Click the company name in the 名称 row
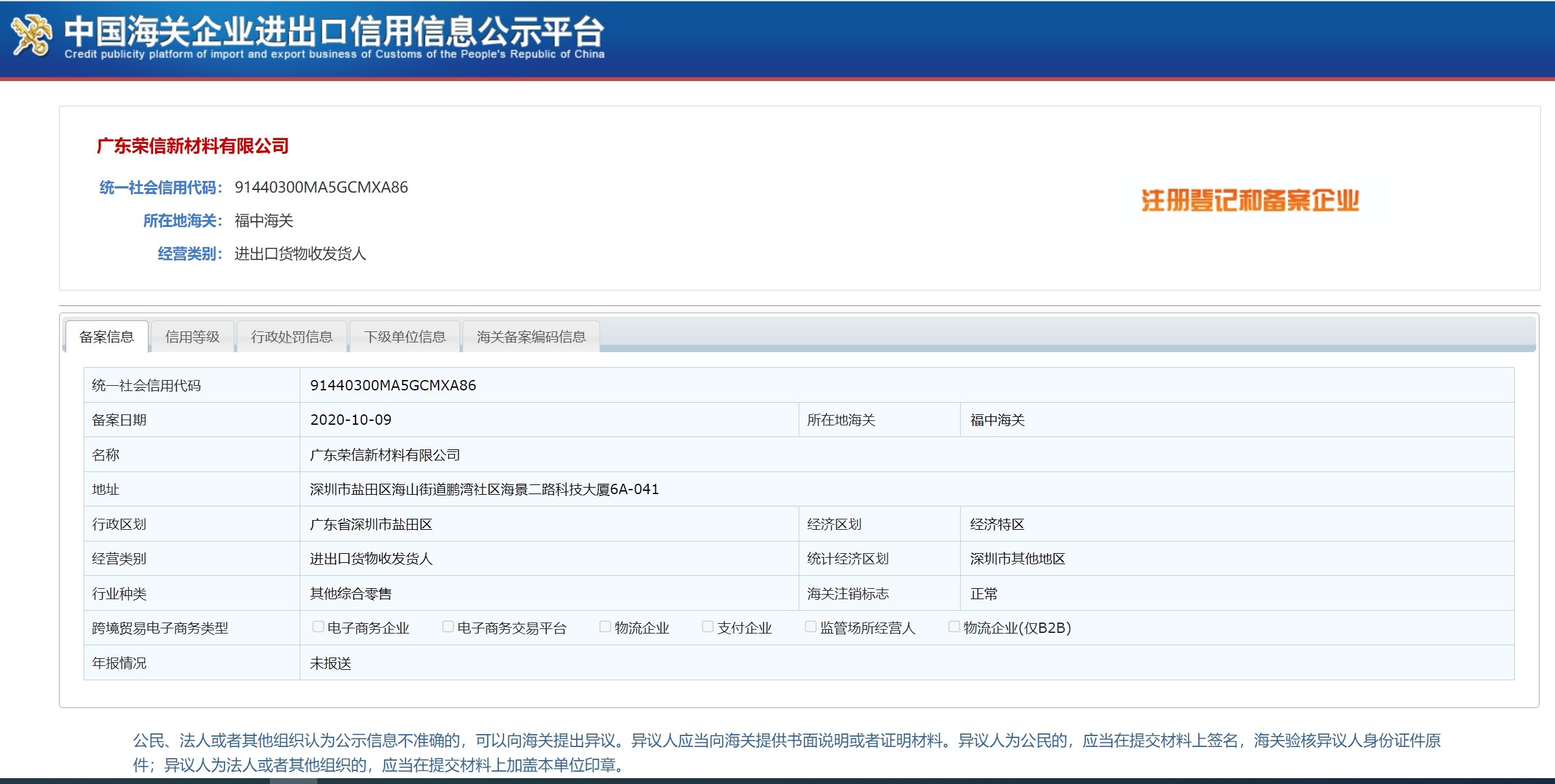Viewport: 1555px width, 784px height. (x=385, y=455)
